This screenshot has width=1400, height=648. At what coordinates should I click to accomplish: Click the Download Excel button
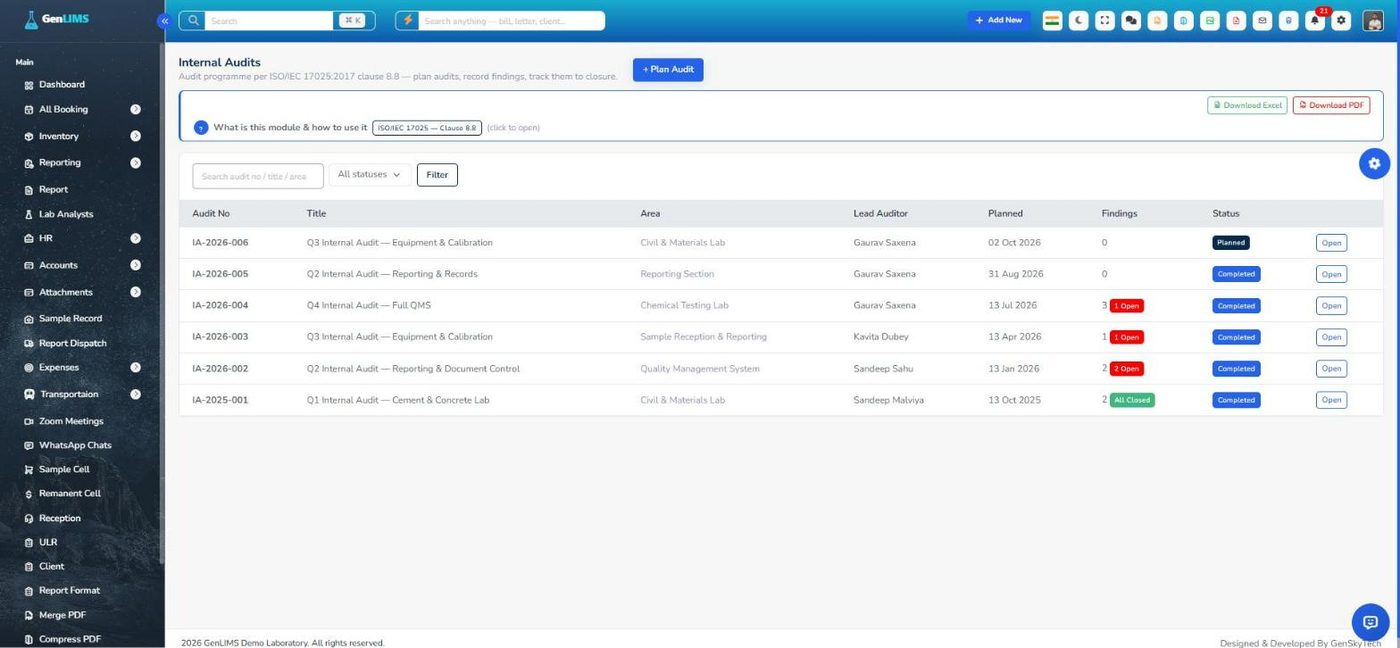(x=1247, y=105)
